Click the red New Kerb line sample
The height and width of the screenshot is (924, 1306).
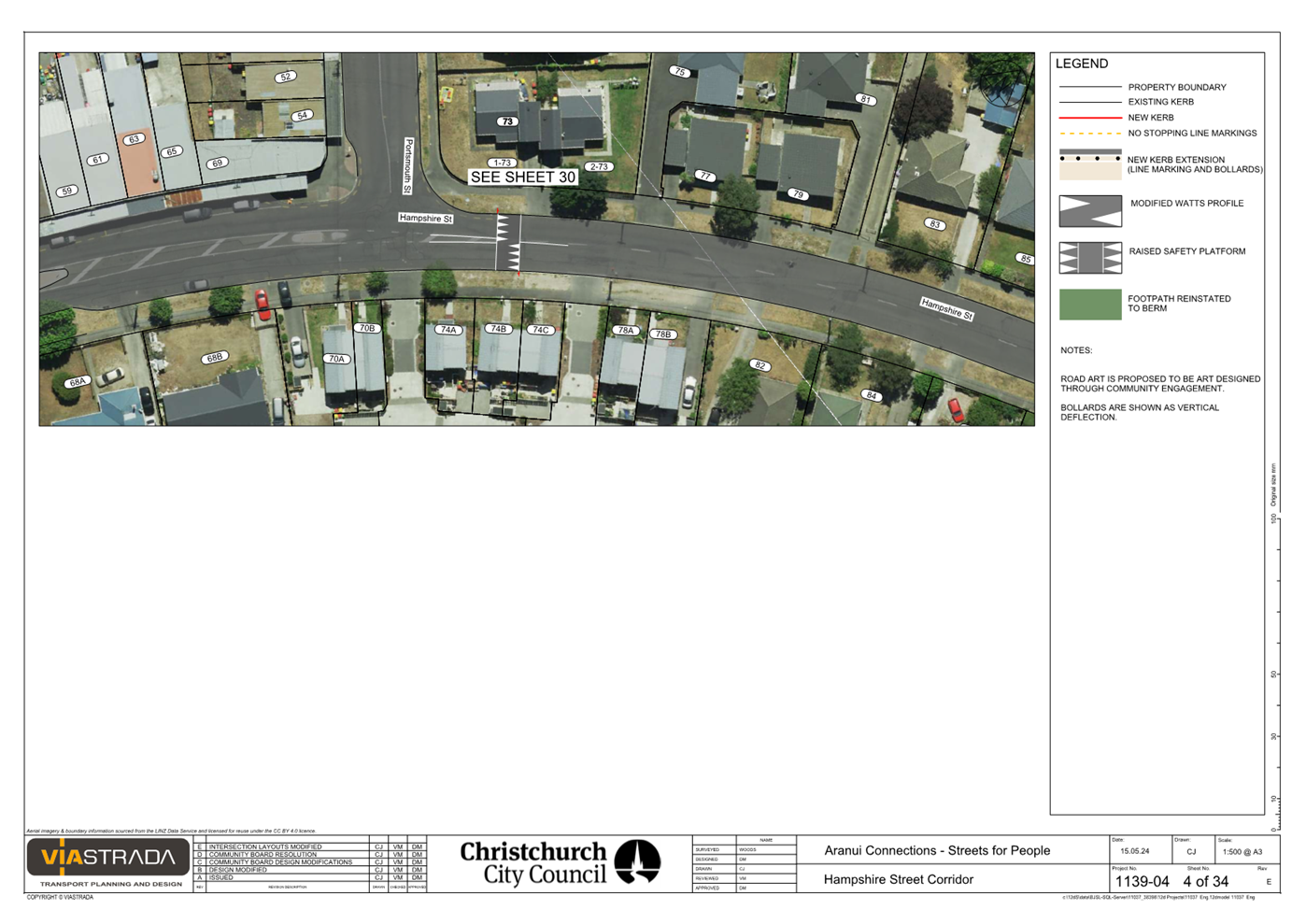click(1090, 118)
